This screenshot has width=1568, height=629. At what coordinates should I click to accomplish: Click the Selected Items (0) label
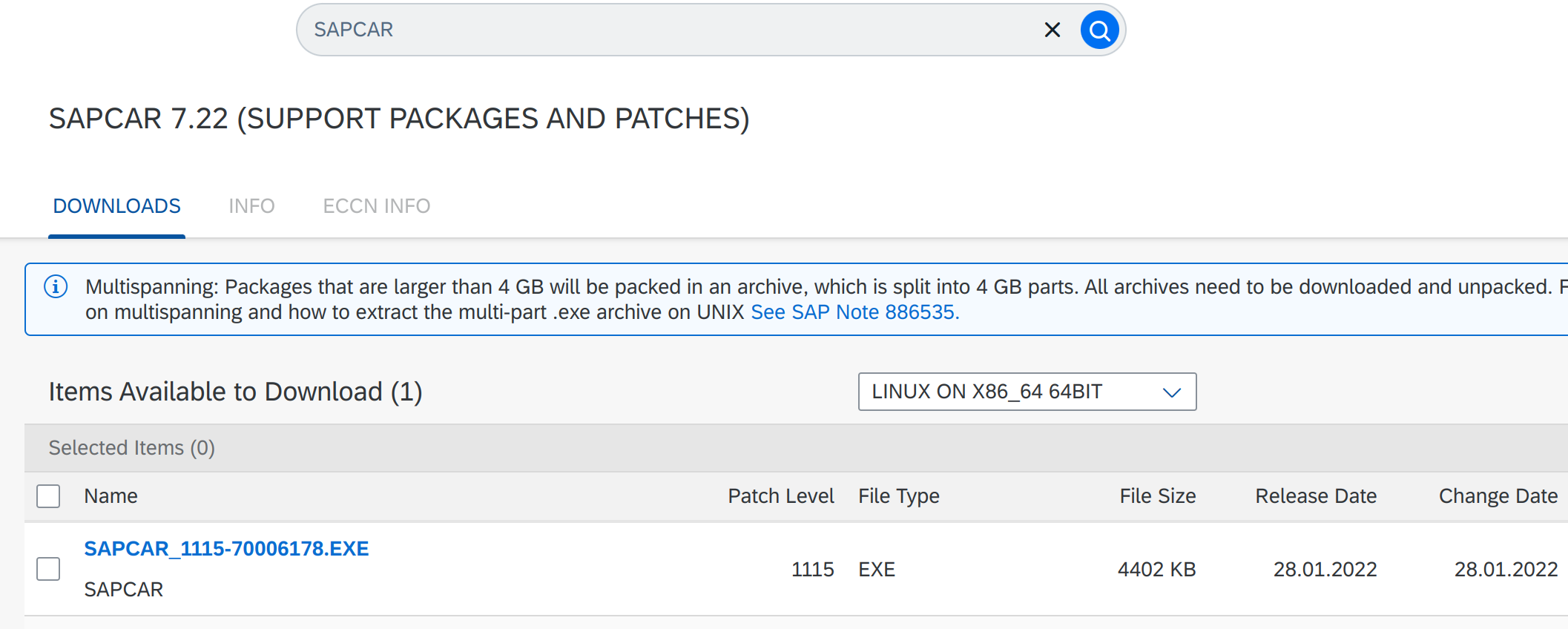pyautogui.click(x=132, y=448)
